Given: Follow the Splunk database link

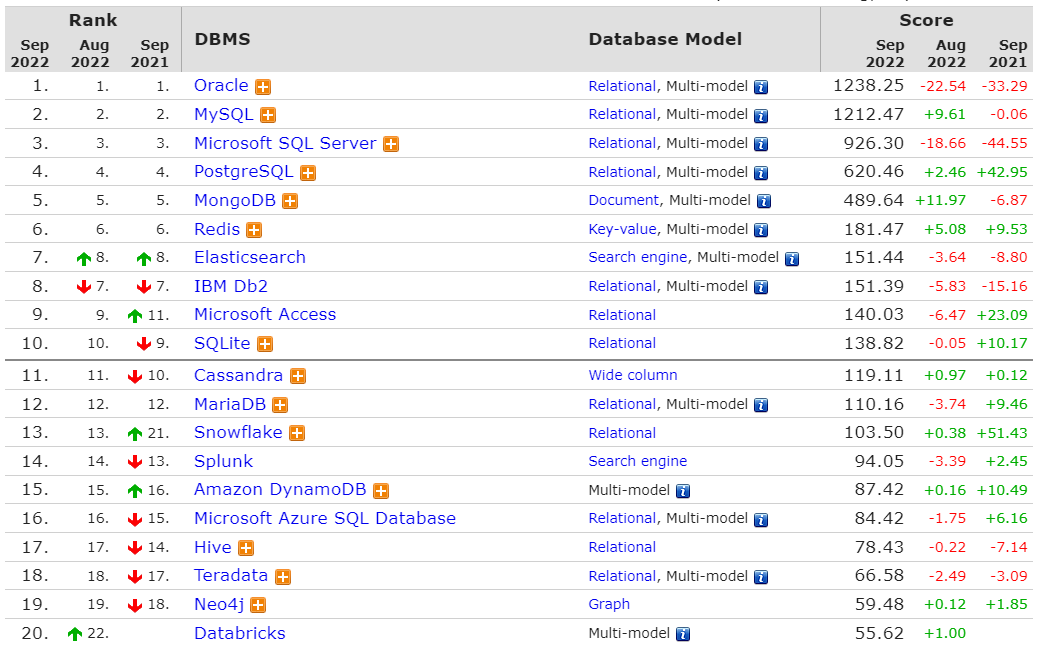Looking at the screenshot, I should click(223, 462).
